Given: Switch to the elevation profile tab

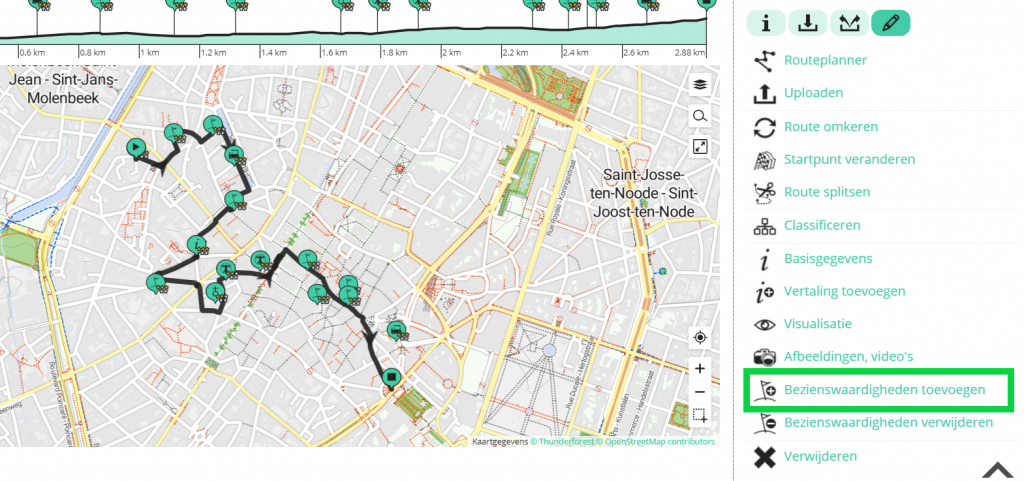Looking at the screenshot, I should tap(848, 23).
